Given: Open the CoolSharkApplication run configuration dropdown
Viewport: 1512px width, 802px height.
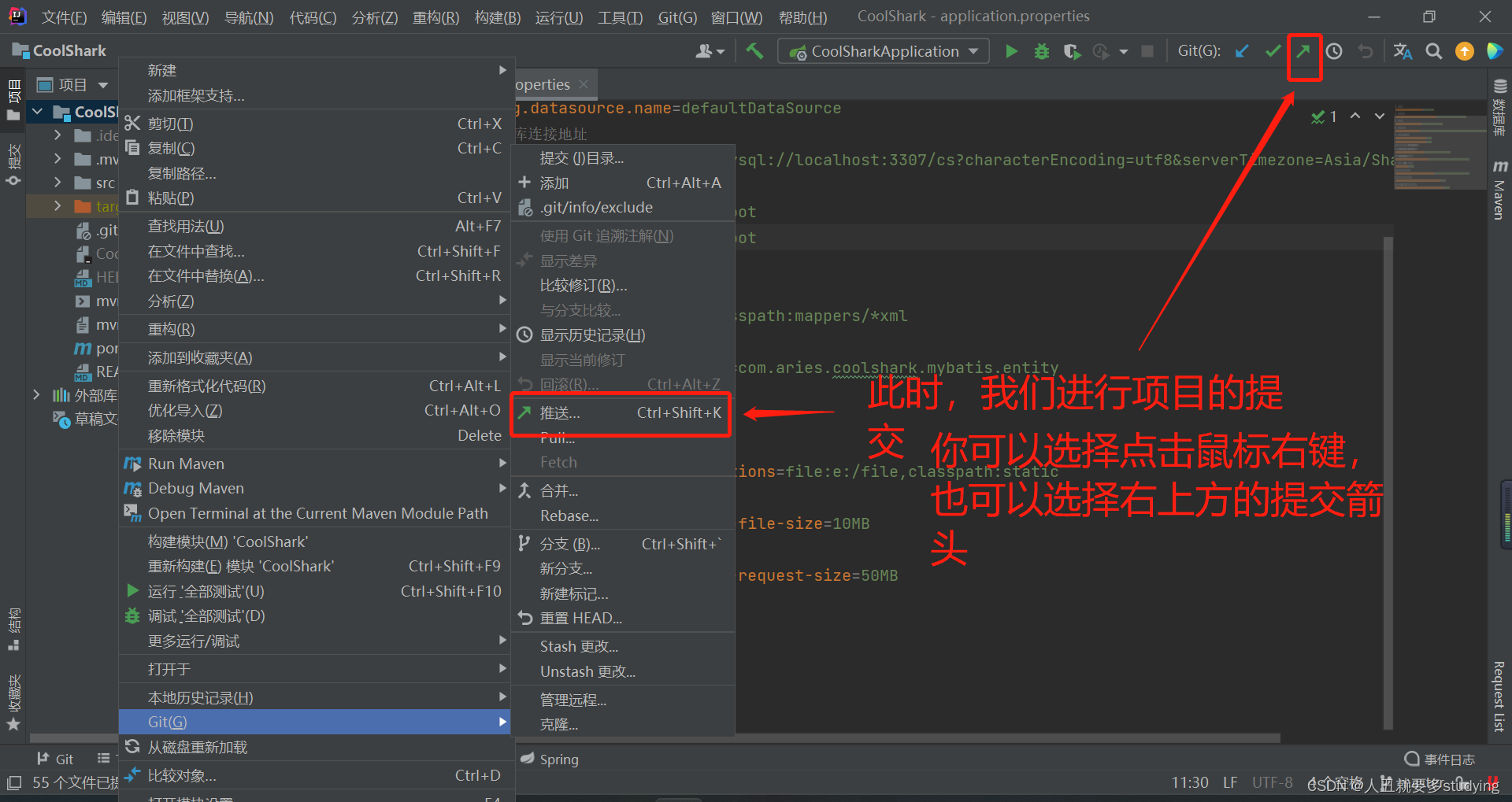Looking at the screenshot, I should pos(884,51).
